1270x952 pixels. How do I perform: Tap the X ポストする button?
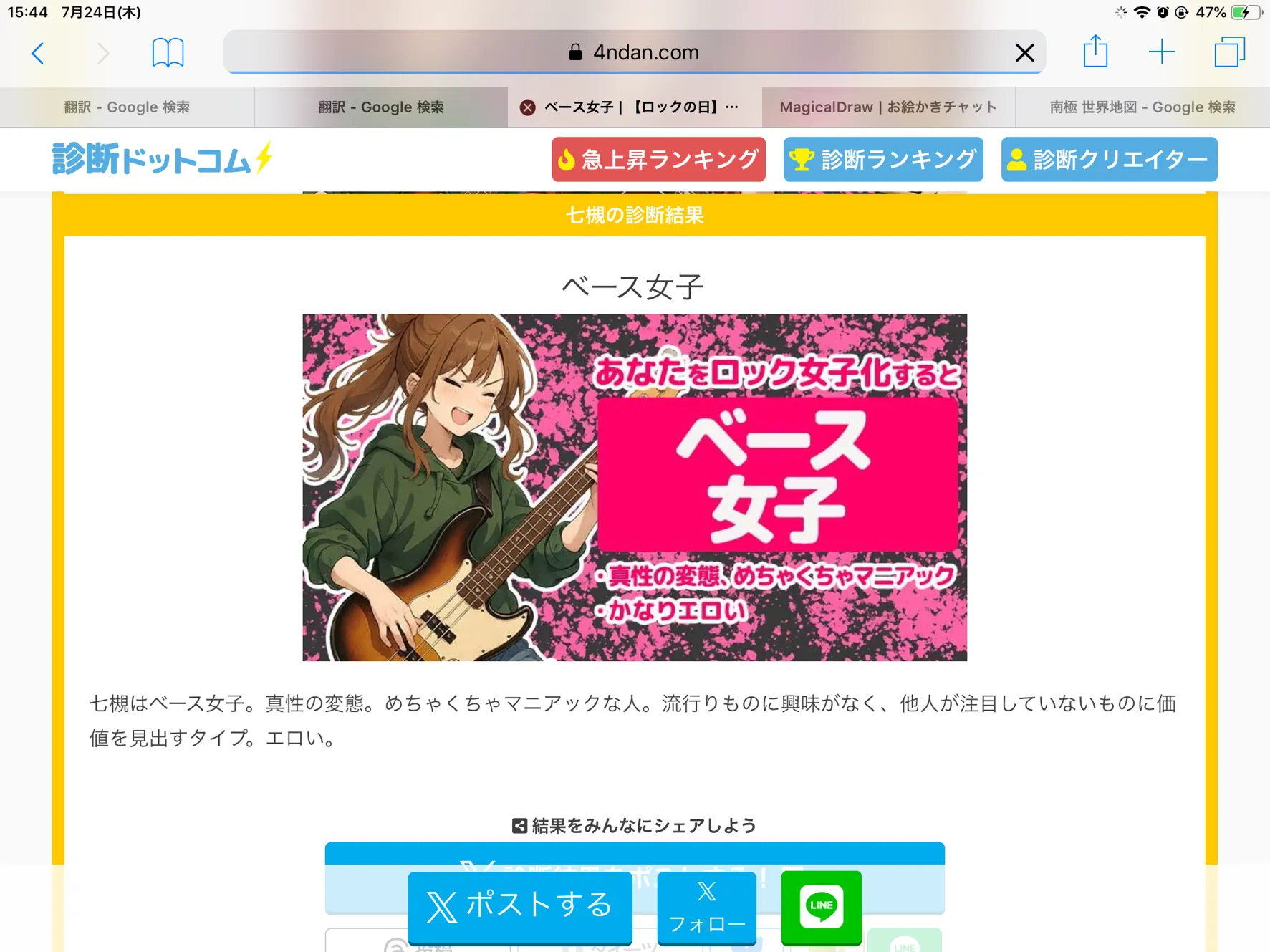click(520, 906)
